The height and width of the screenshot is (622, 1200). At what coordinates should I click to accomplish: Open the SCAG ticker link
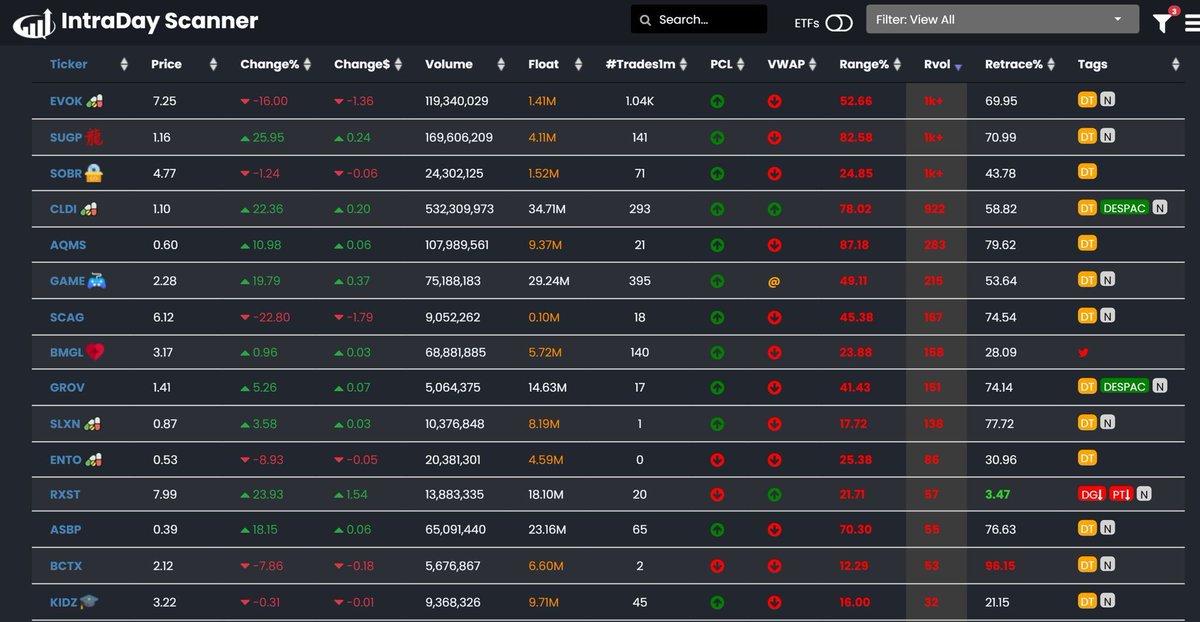67,317
